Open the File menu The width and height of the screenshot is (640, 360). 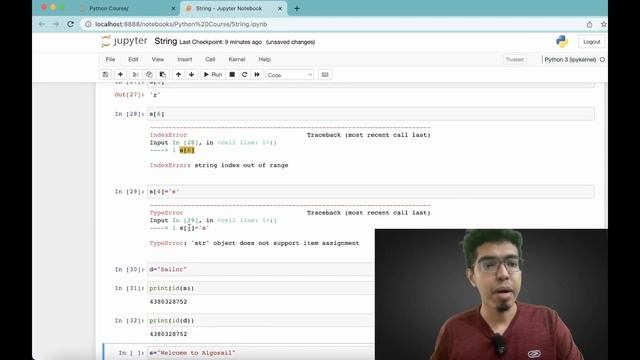[110, 59]
